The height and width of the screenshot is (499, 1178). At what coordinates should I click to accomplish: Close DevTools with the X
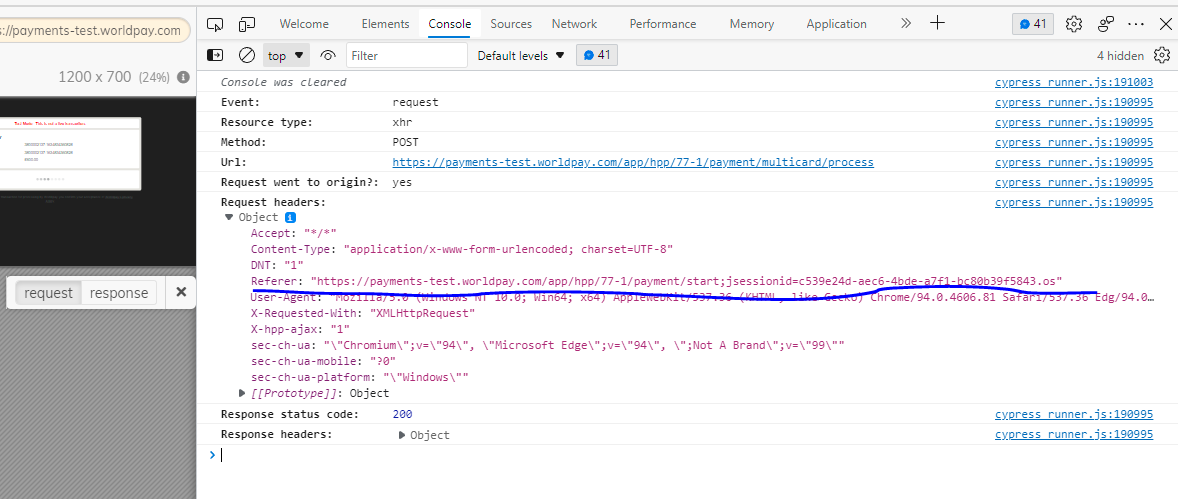click(1165, 24)
